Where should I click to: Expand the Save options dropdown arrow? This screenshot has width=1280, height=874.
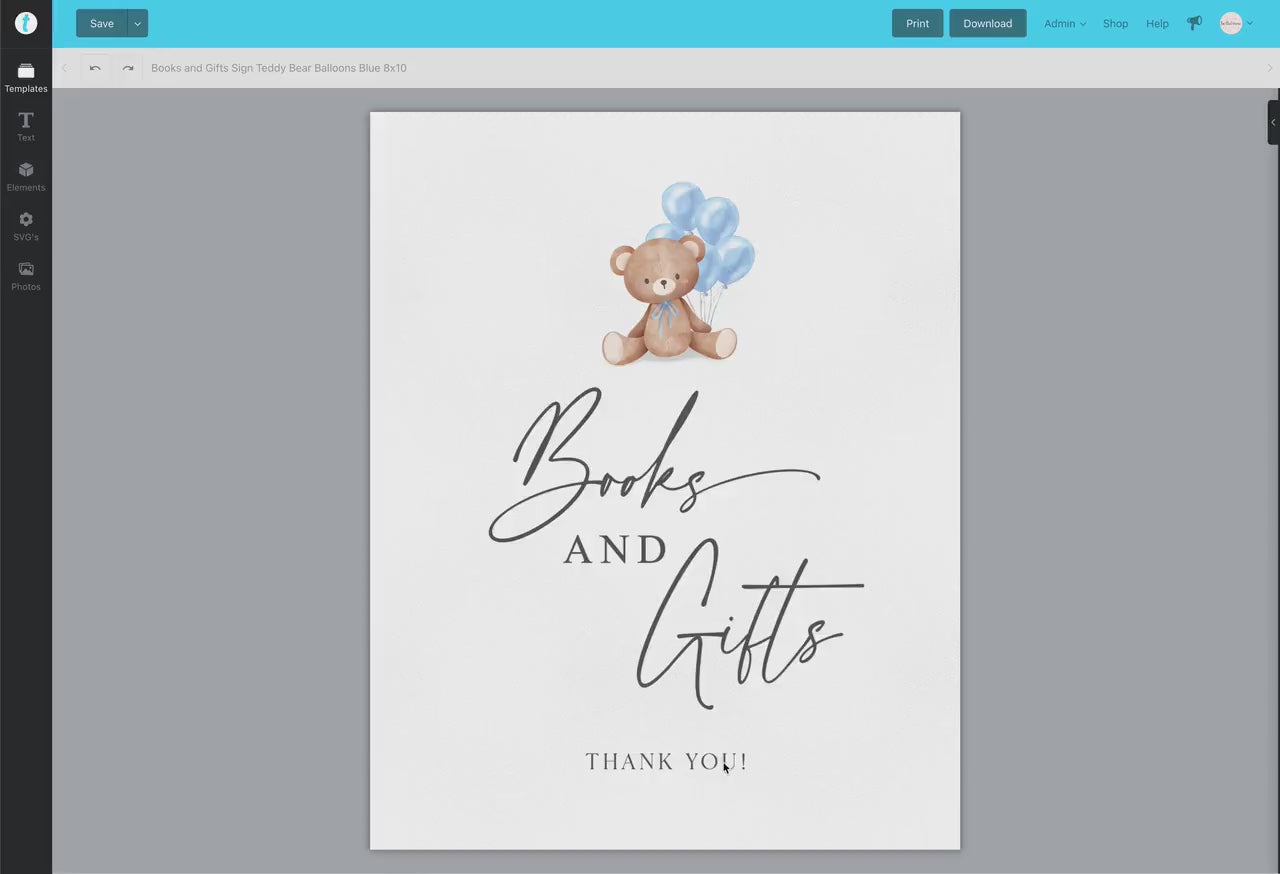(x=138, y=23)
